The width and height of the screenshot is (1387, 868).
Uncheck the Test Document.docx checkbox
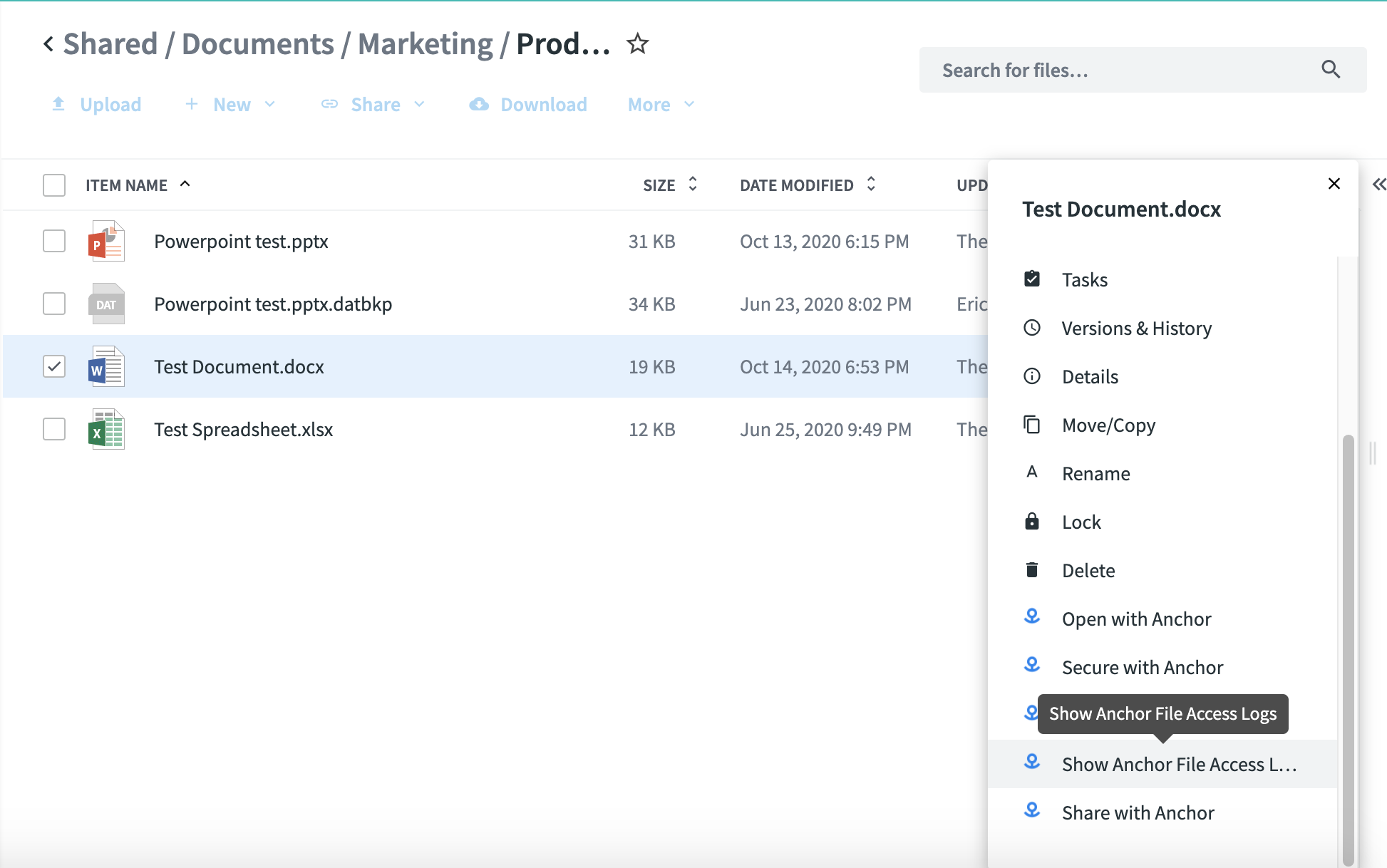tap(54, 366)
